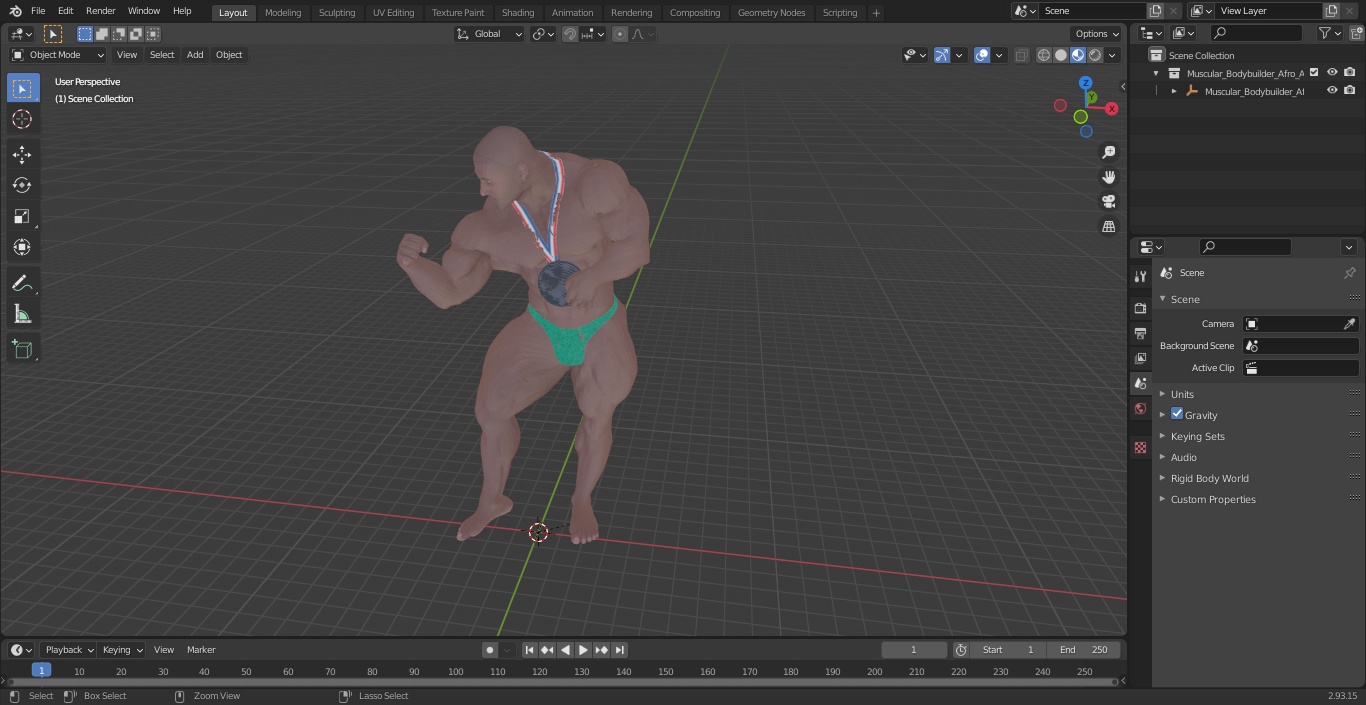The width and height of the screenshot is (1366, 705).
Task: Open the Keying dropdown in timeline
Action: 122,650
